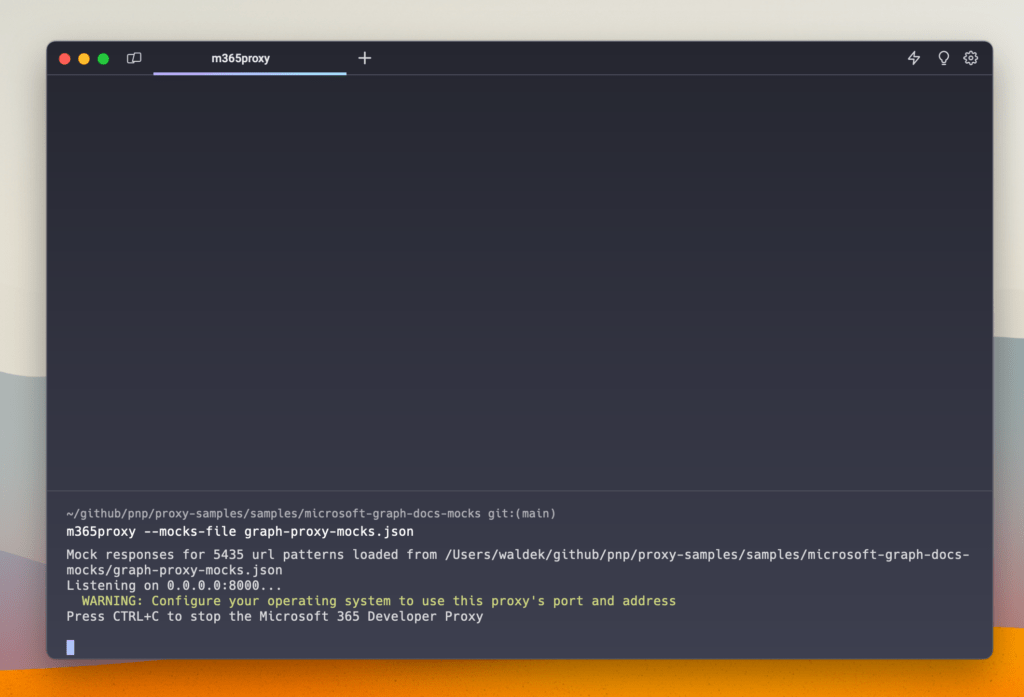This screenshot has width=1024, height=697.
Task: Click the prompt path '~/github/pnp/proxy-samples'
Action: point(153,513)
